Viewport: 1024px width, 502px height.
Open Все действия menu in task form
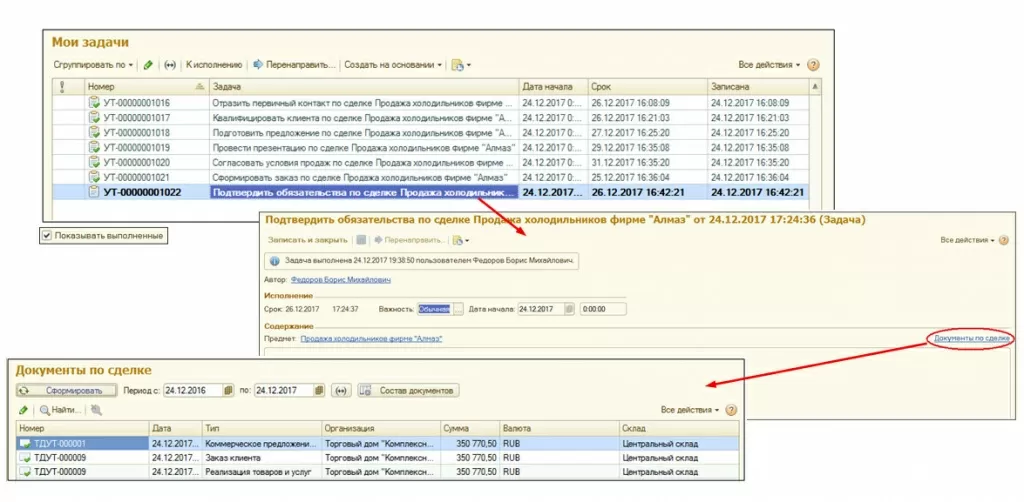pyautogui.click(x=967, y=240)
